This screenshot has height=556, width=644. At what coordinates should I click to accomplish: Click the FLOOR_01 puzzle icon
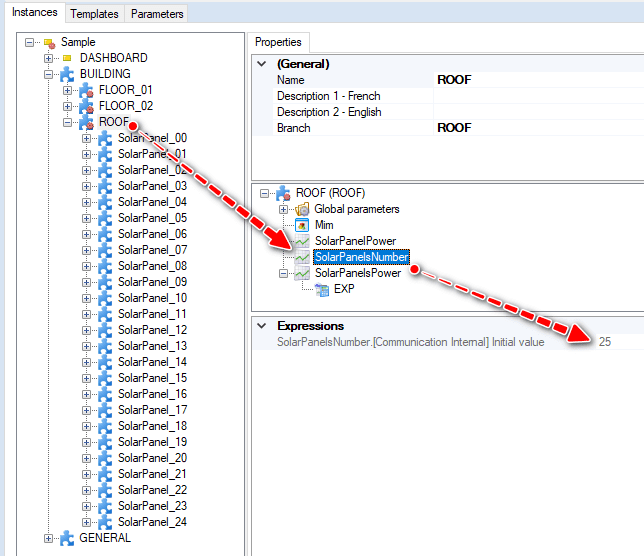[86, 90]
